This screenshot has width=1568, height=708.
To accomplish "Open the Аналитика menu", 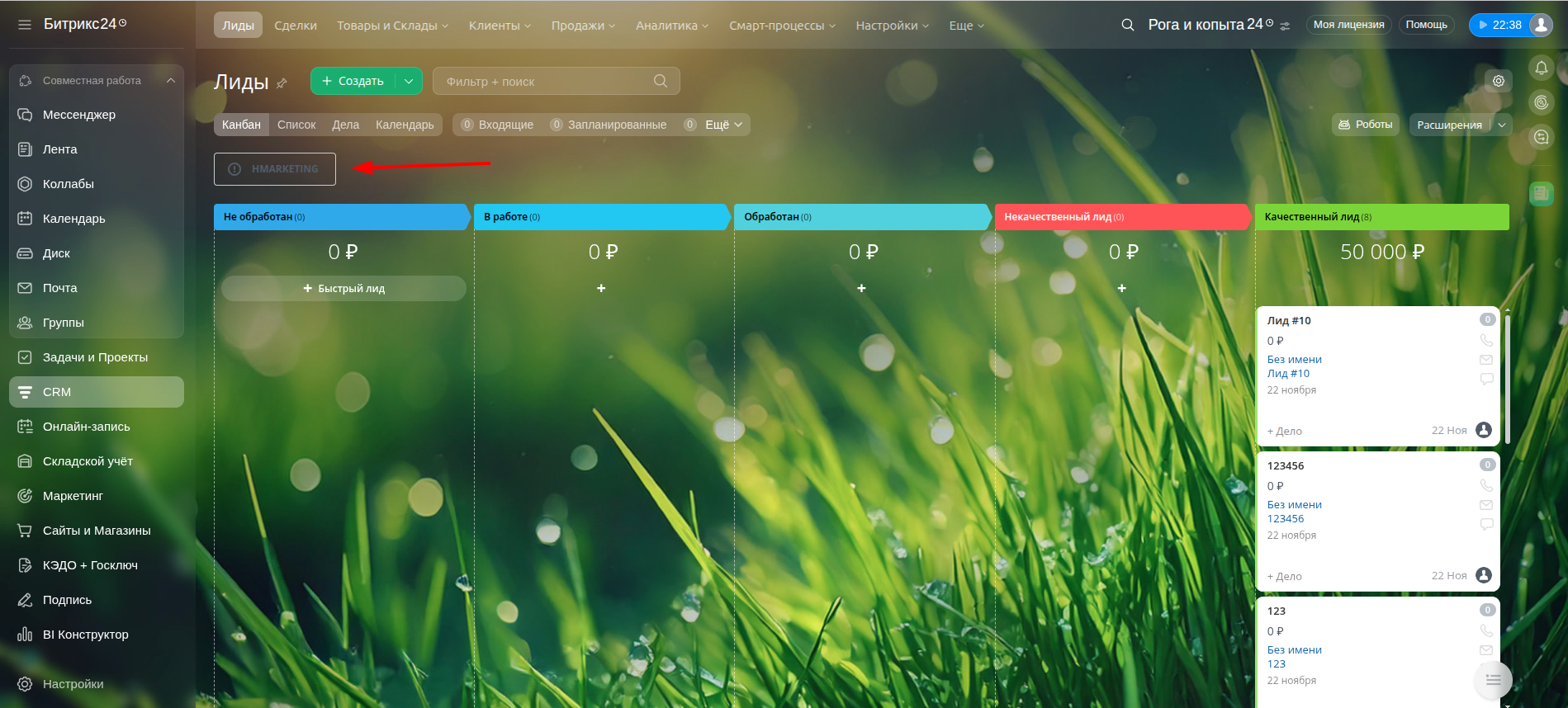I will 671,26.
